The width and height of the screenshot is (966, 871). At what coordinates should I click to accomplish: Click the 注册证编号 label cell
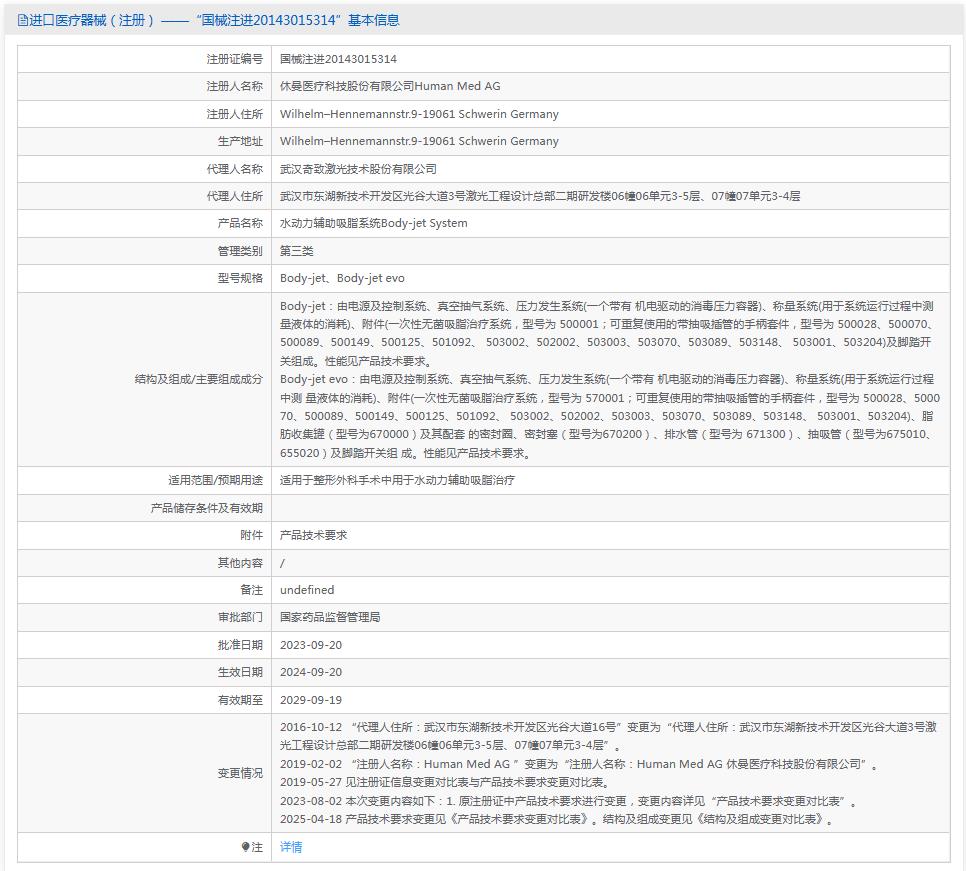pos(235,59)
